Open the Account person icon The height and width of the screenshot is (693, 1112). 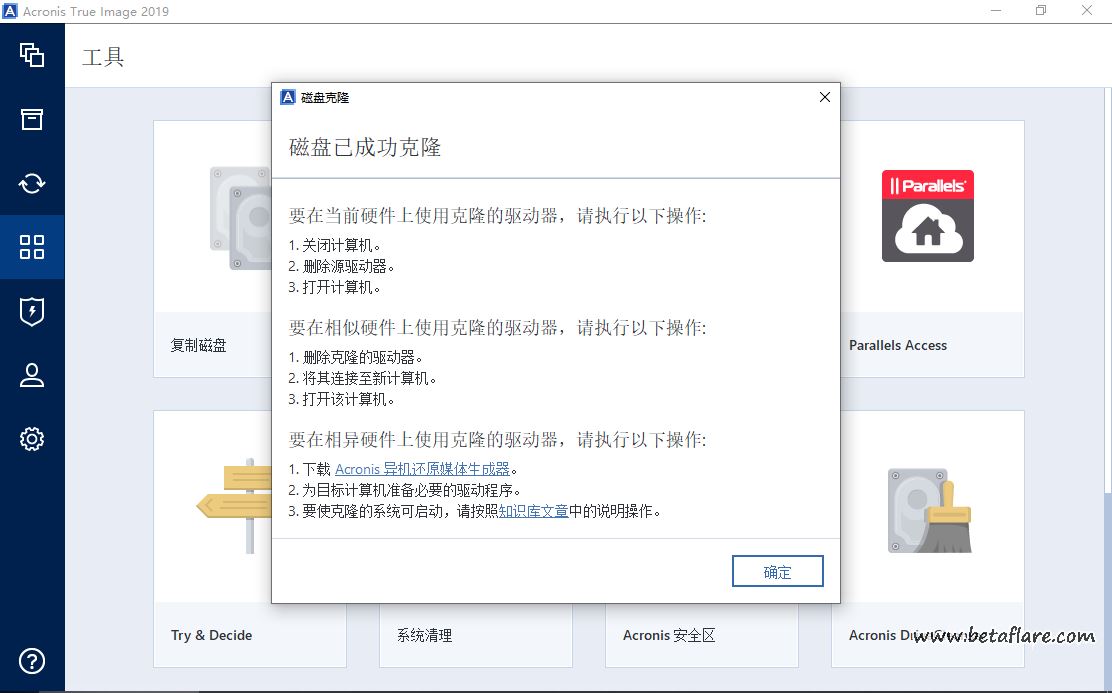[32, 375]
